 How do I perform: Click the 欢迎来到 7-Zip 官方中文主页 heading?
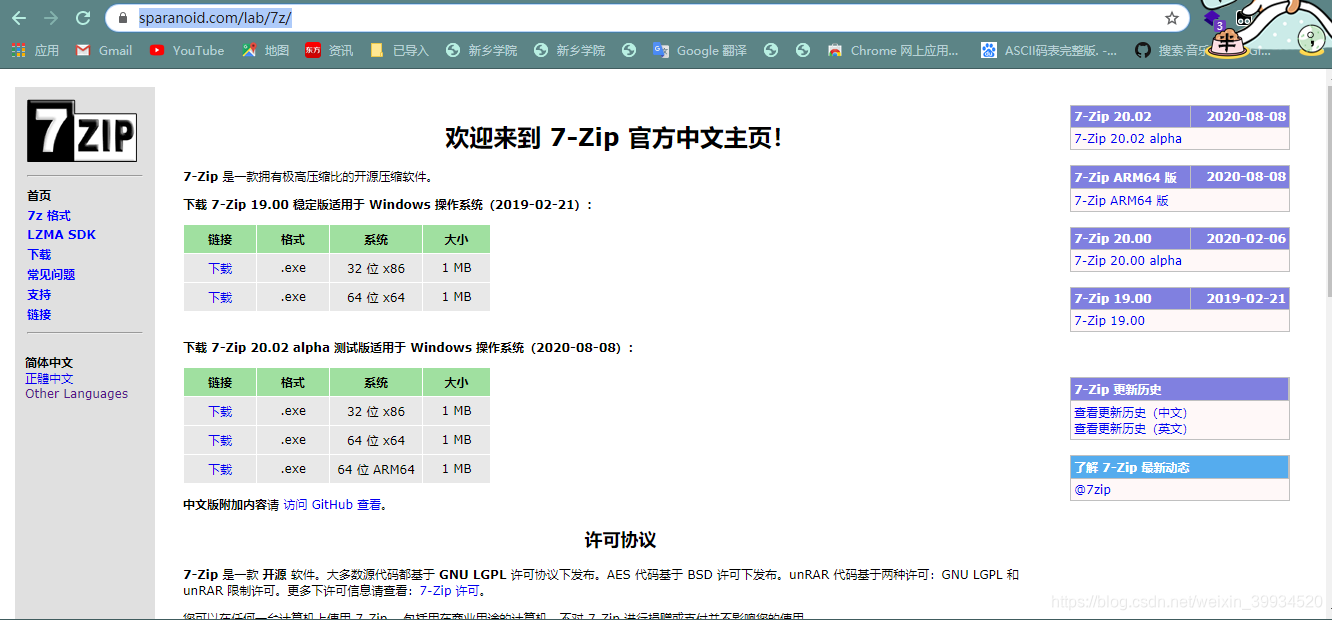(613, 138)
